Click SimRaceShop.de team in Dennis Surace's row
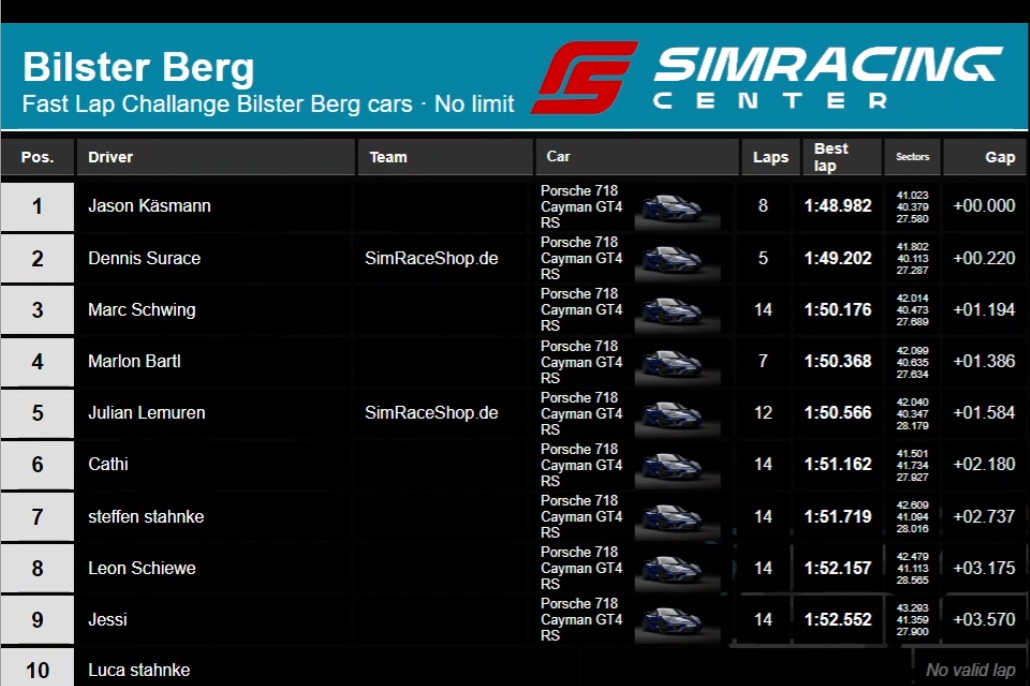The width and height of the screenshot is (1030, 686). coord(432,258)
